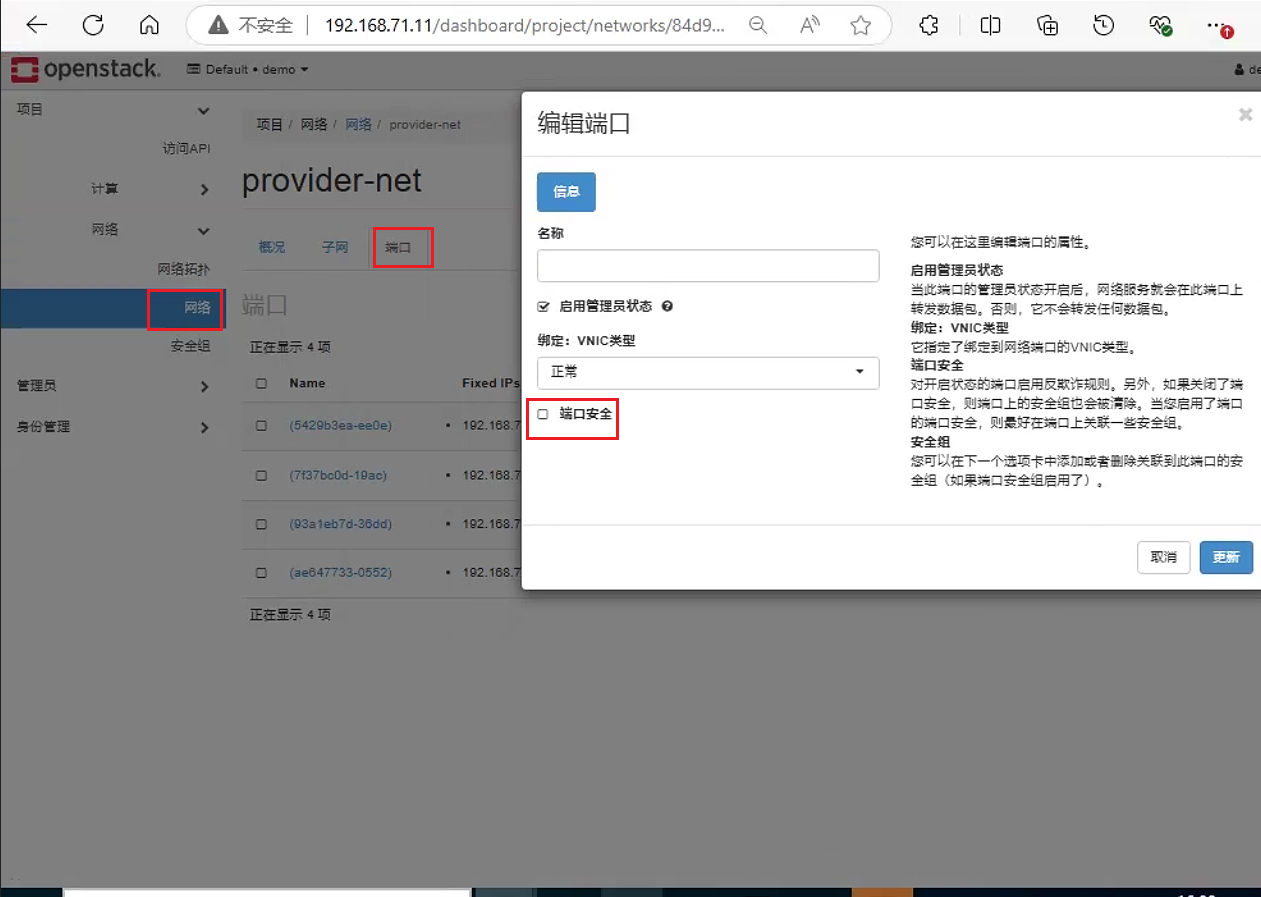The height and width of the screenshot is (897, 1261).
Task: Click the 不安全 security warning icon
Action: (x=218, y=26)
